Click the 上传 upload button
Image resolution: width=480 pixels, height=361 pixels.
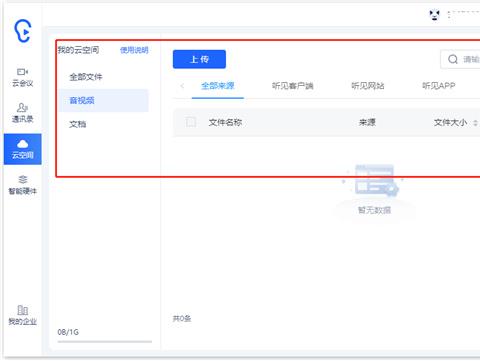coord(199,59)
